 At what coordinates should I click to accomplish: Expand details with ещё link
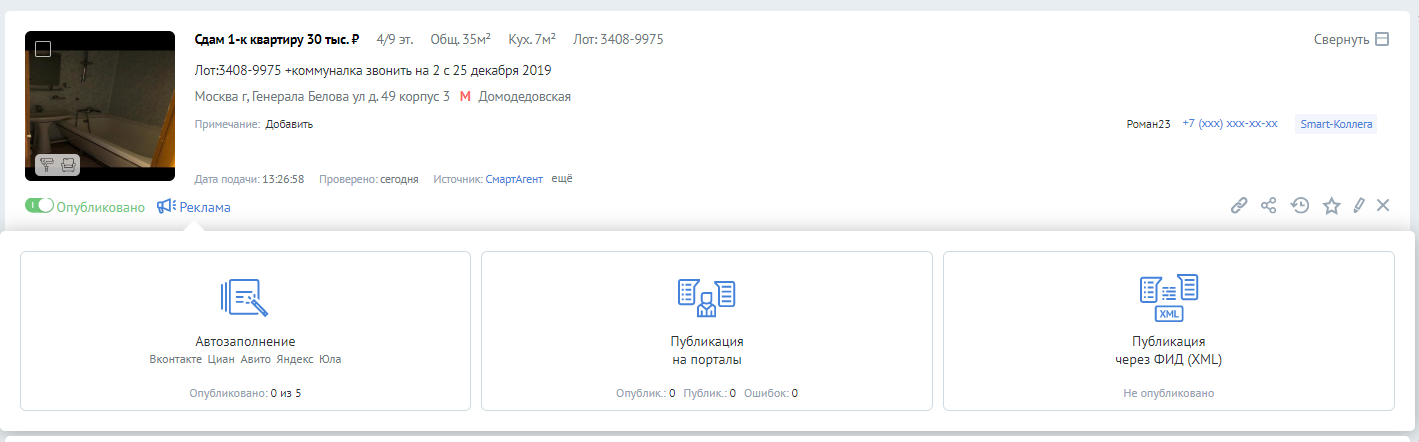[x=562, y=179]
